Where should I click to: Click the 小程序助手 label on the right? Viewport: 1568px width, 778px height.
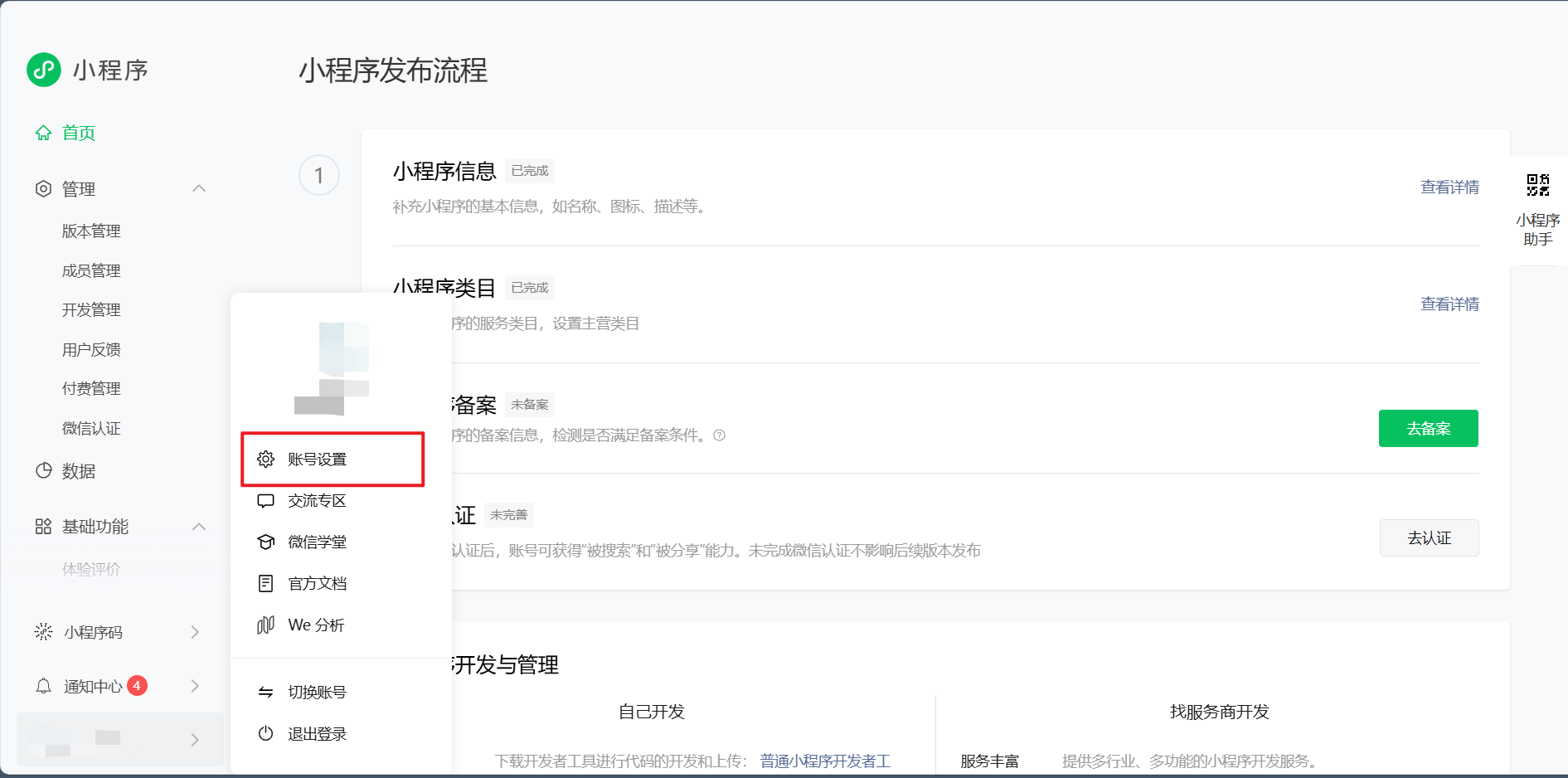pos(1538,230)
